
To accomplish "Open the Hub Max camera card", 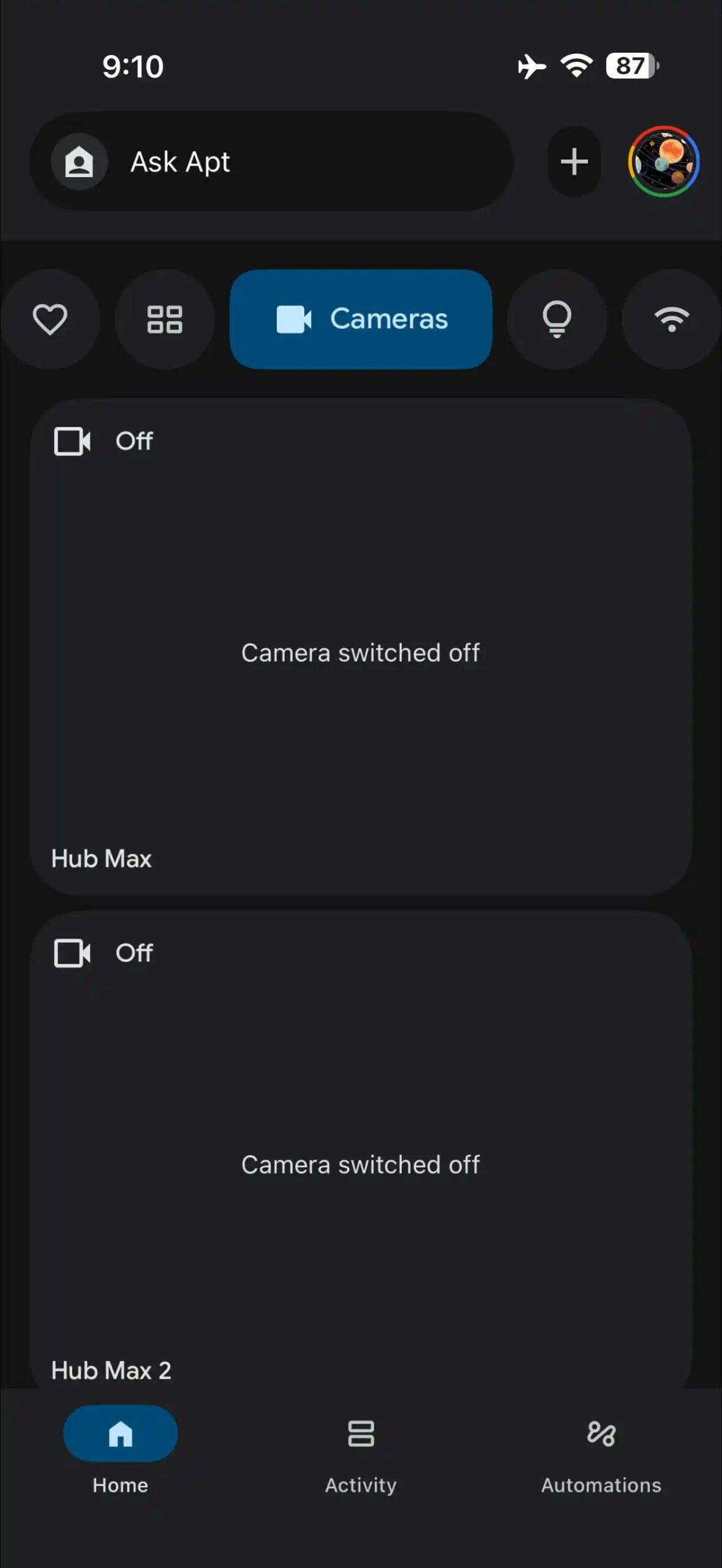I will click(361, 653).
